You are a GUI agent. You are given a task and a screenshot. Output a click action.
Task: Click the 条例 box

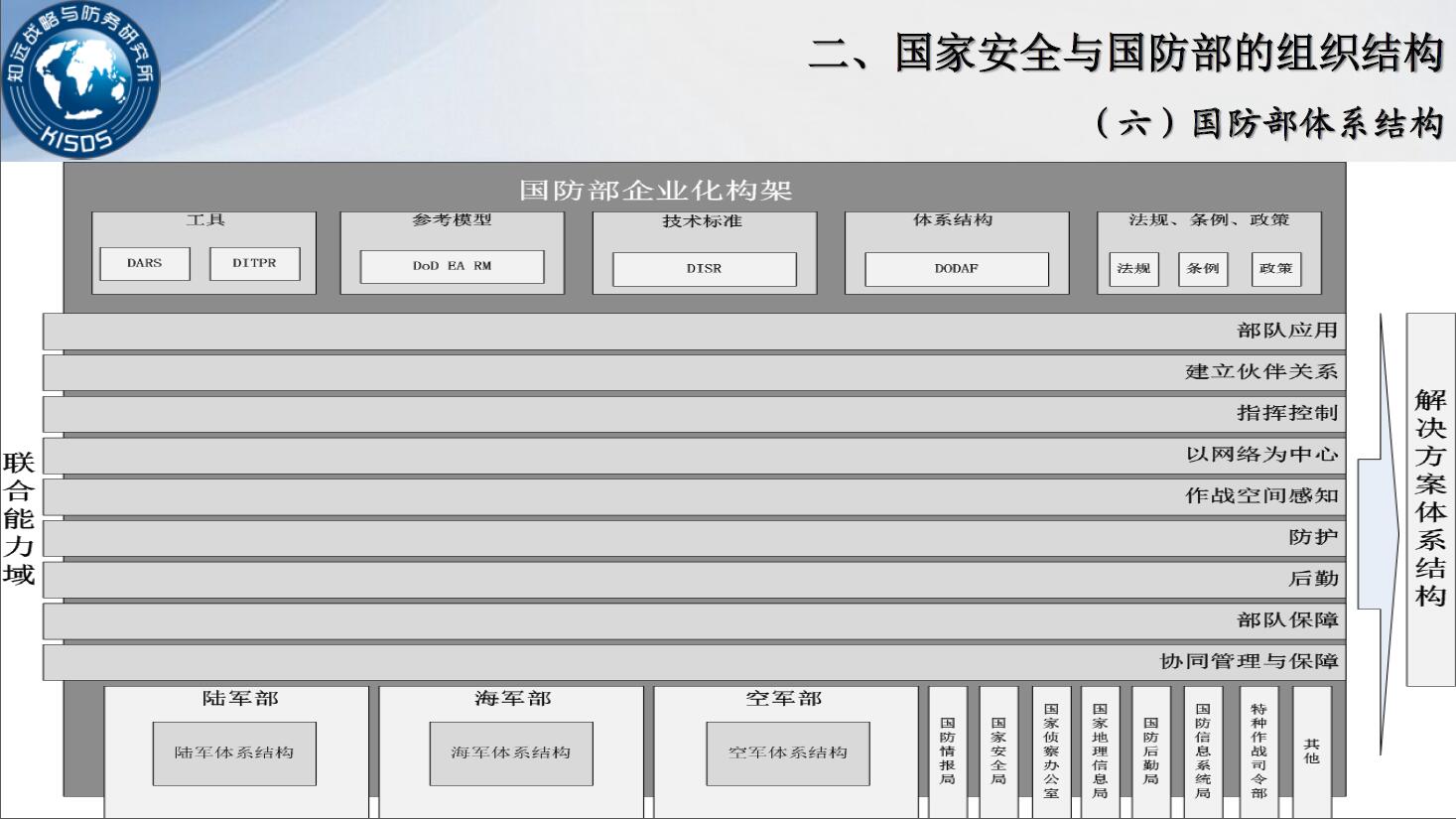tap(1203, 269)
